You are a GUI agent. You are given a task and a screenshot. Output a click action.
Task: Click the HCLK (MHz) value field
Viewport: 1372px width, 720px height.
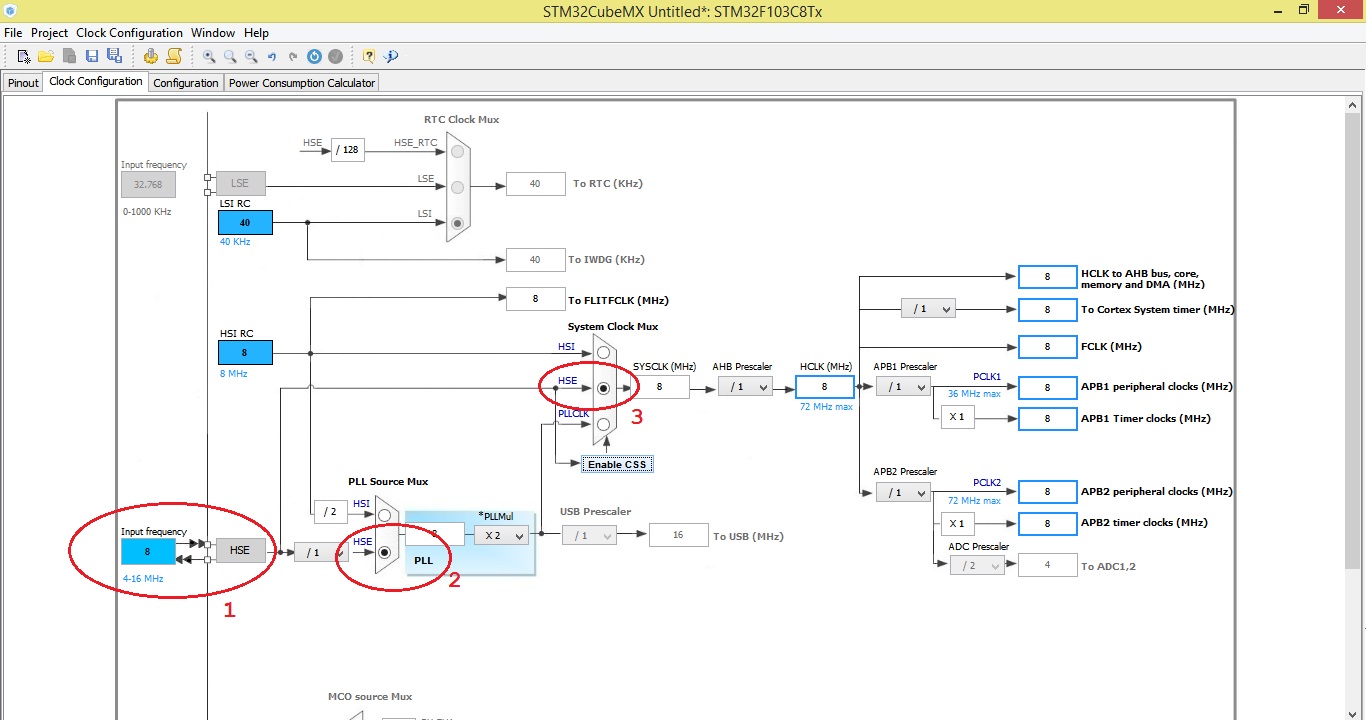point(825,387)
